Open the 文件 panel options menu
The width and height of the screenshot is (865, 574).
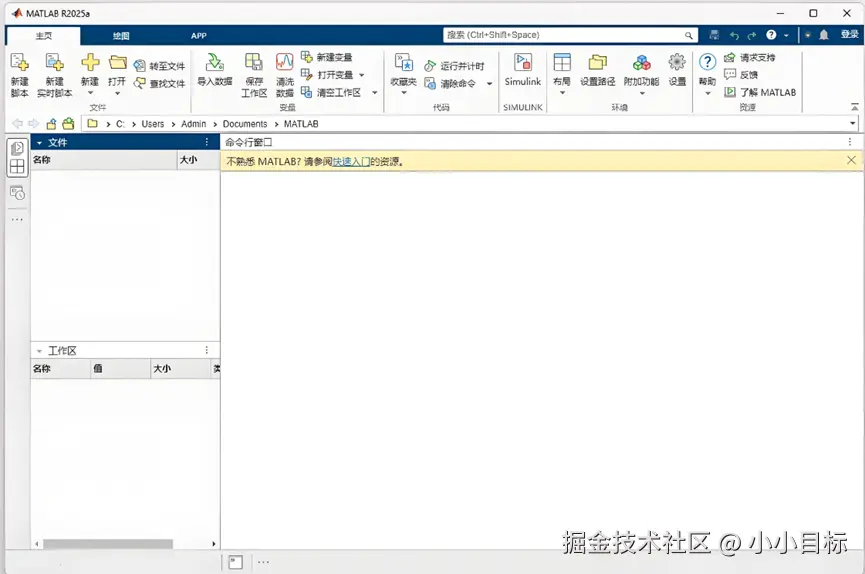coord(207,142)
